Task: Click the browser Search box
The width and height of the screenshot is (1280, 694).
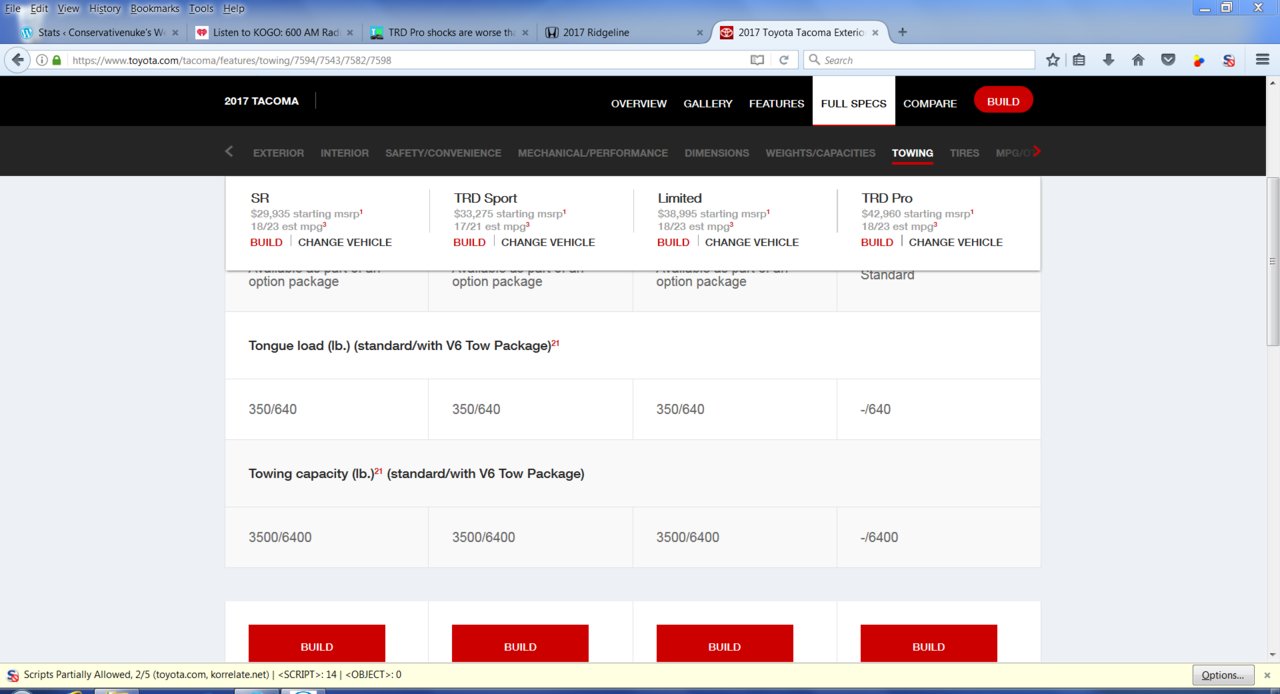Action: 918,60
